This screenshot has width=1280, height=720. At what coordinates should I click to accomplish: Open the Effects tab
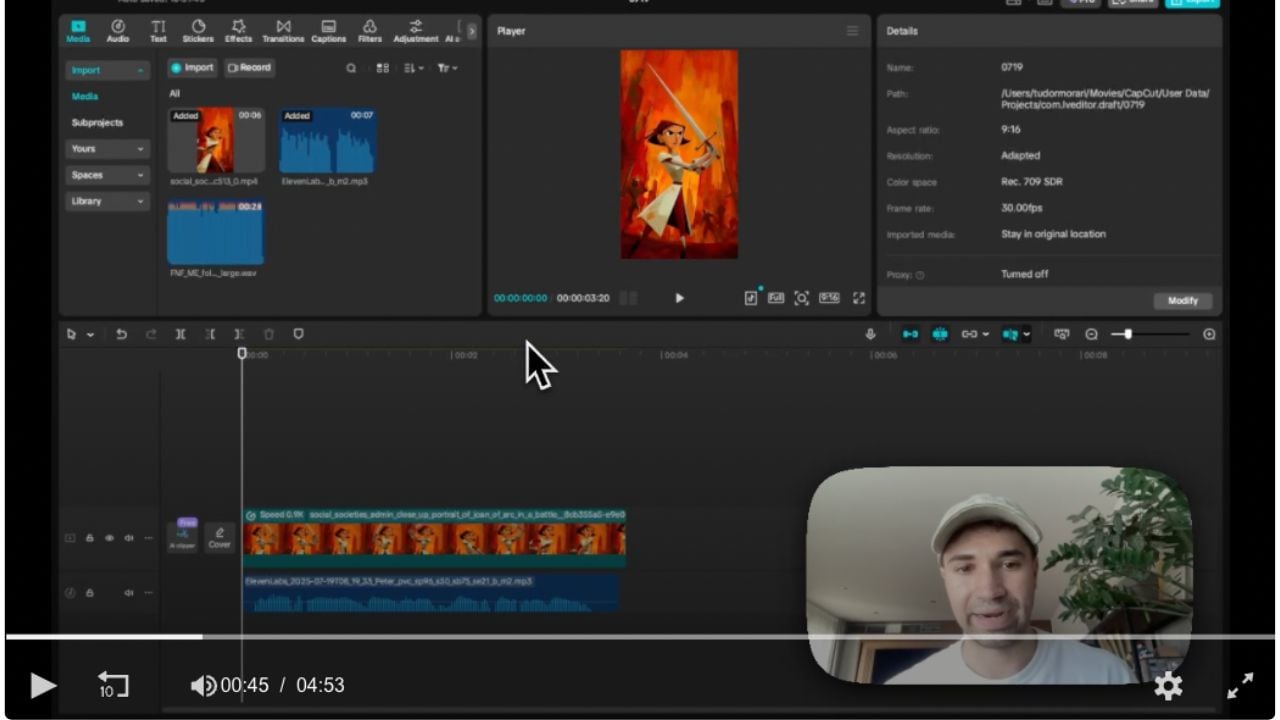[x=238, y=31]
